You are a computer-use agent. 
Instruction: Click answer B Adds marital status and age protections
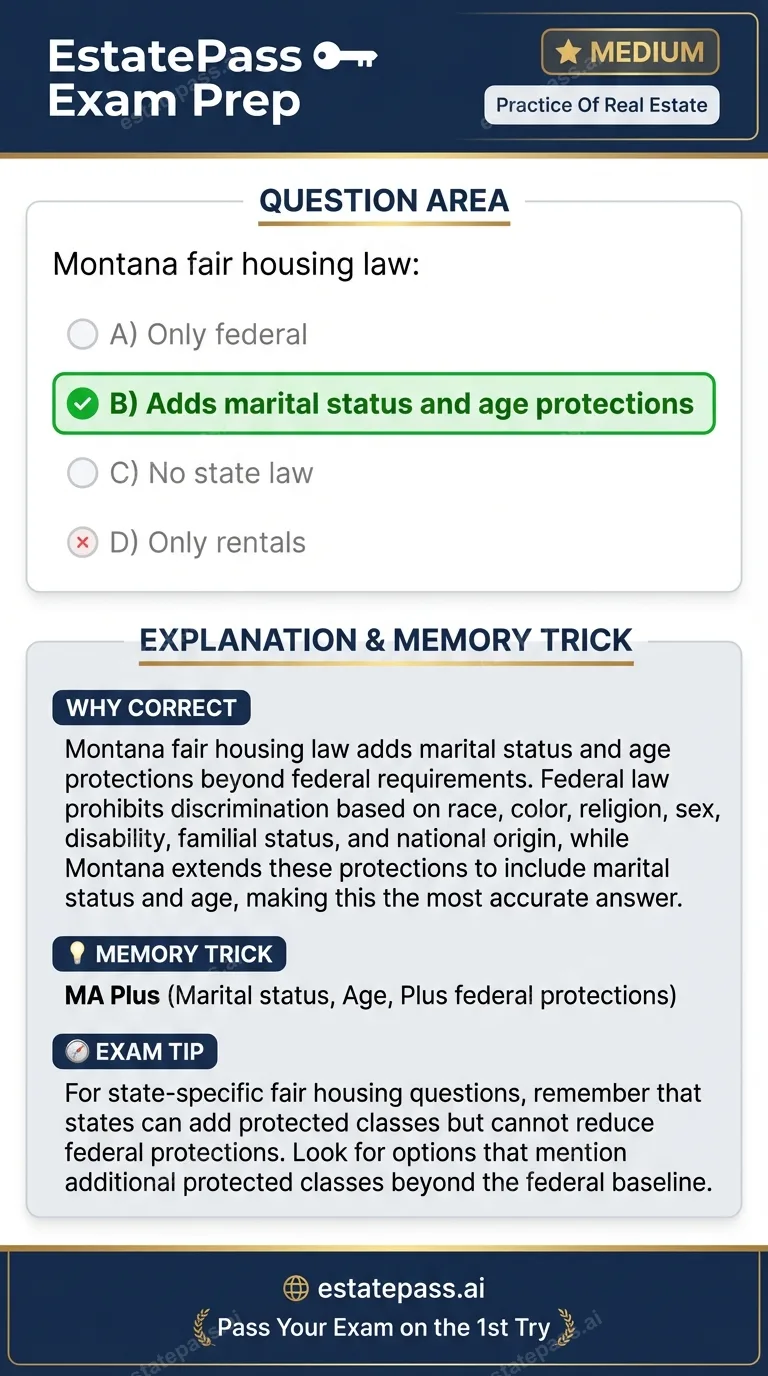[x=384, y=403]
